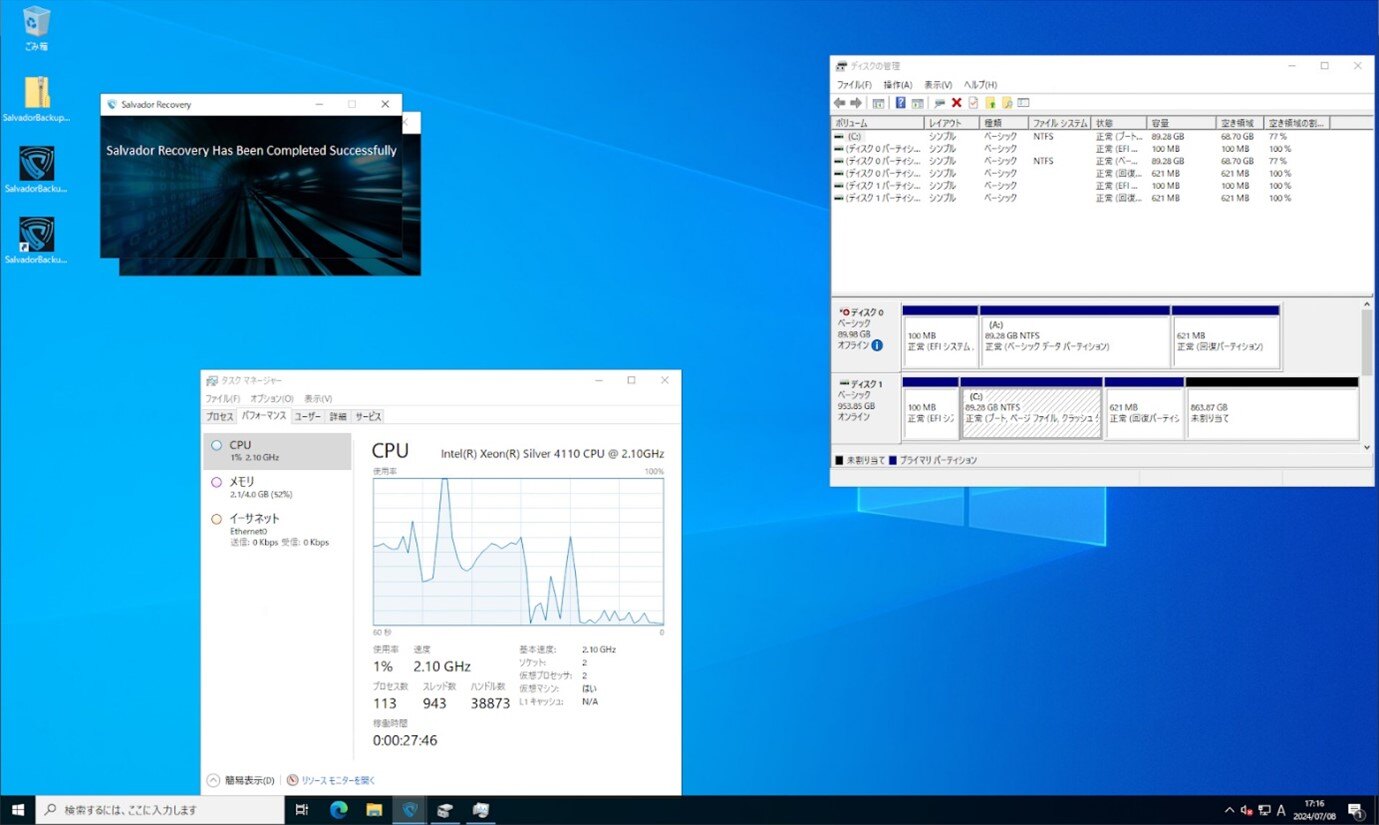Click the red X delete icon in toolbar
Screen dimensions: 1379x825
point(956,103)
